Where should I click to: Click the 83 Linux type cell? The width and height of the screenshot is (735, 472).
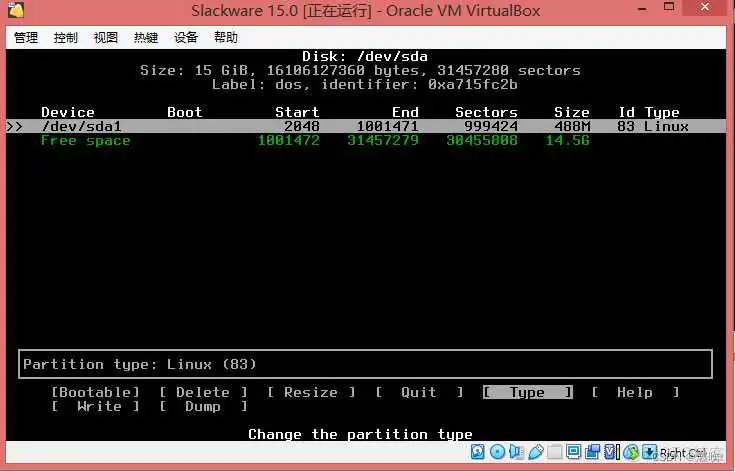(x=652, y=126)
